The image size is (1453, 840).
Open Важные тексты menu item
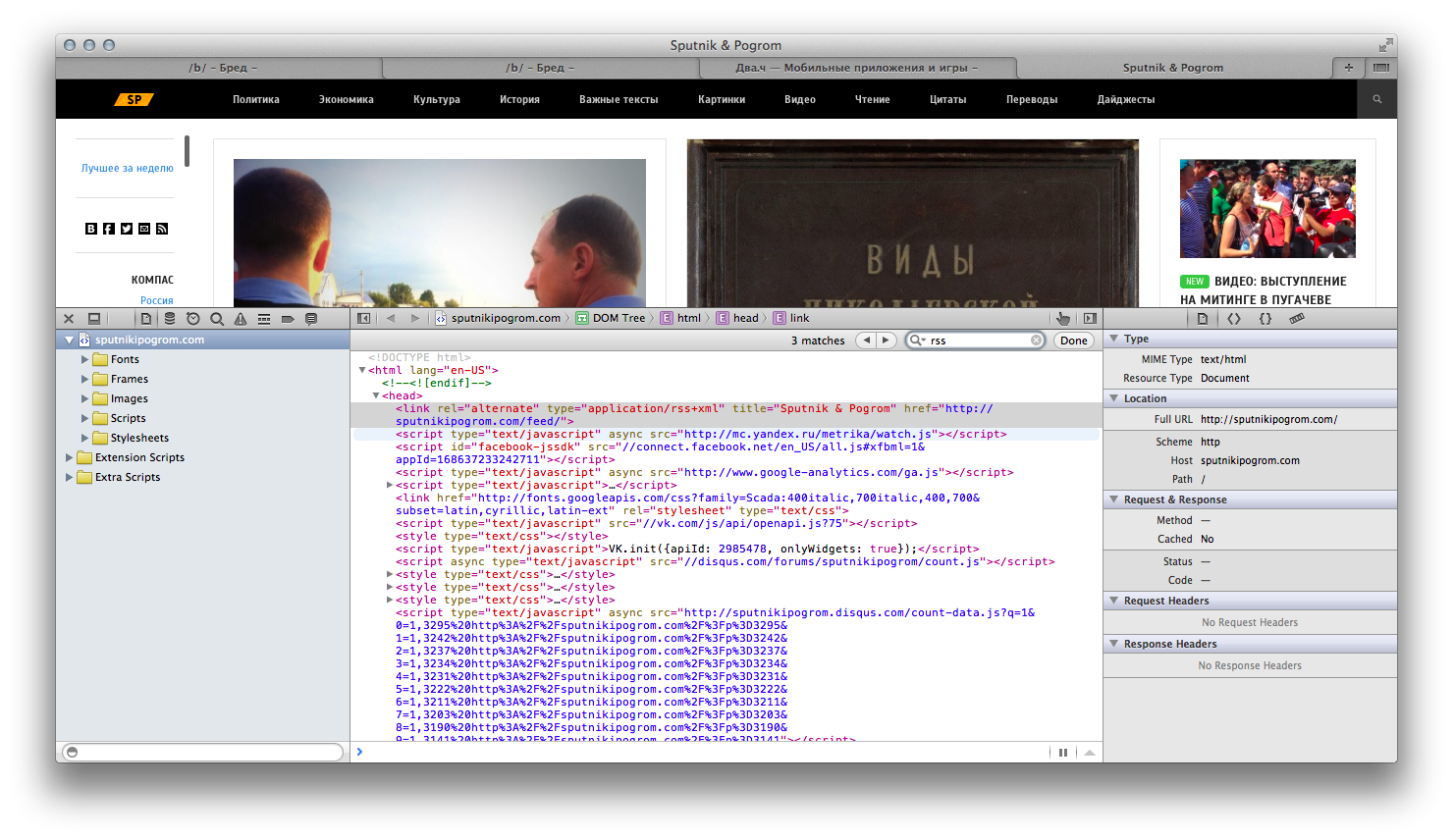click(619, 99)
